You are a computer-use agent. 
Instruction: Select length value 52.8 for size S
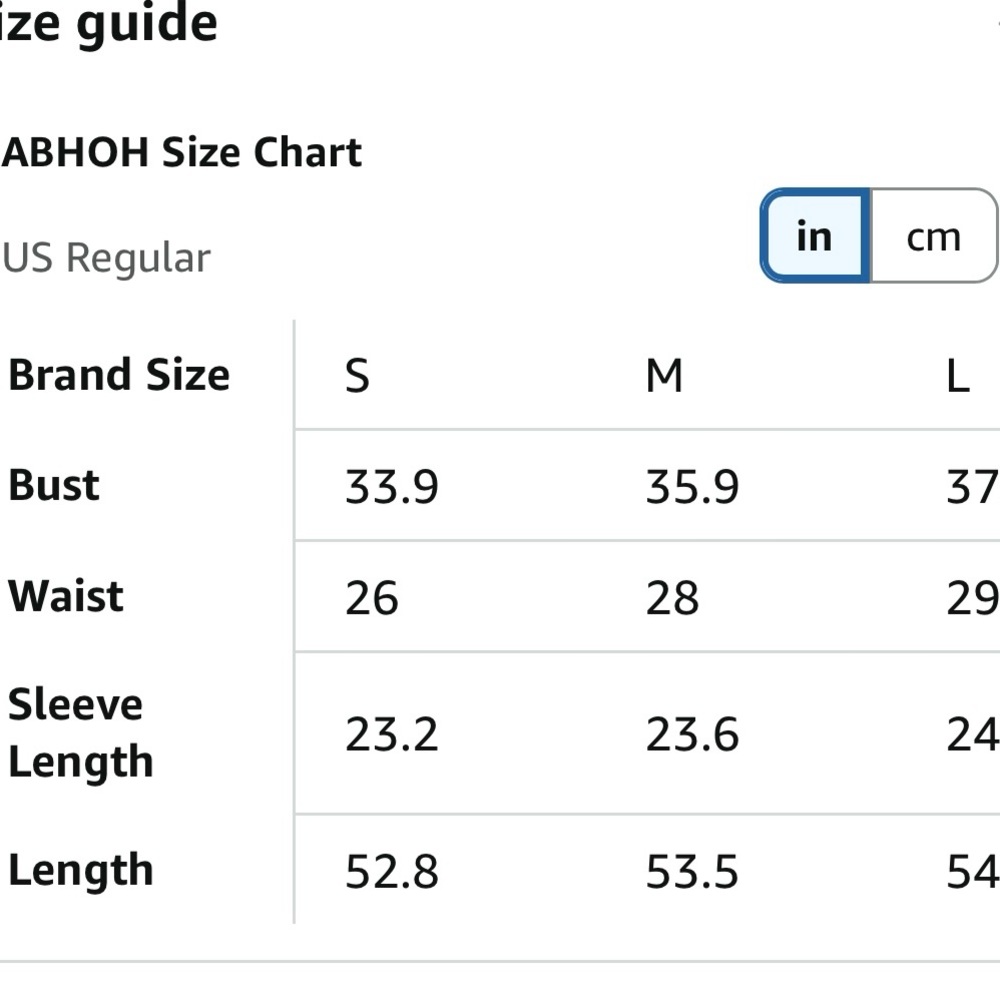coord(392,872)
